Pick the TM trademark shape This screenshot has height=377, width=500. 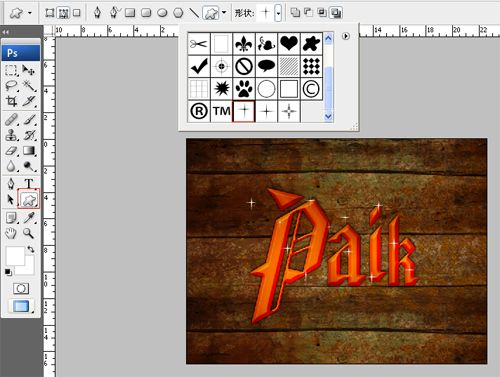pyautogui.click(x=221, y=111)
